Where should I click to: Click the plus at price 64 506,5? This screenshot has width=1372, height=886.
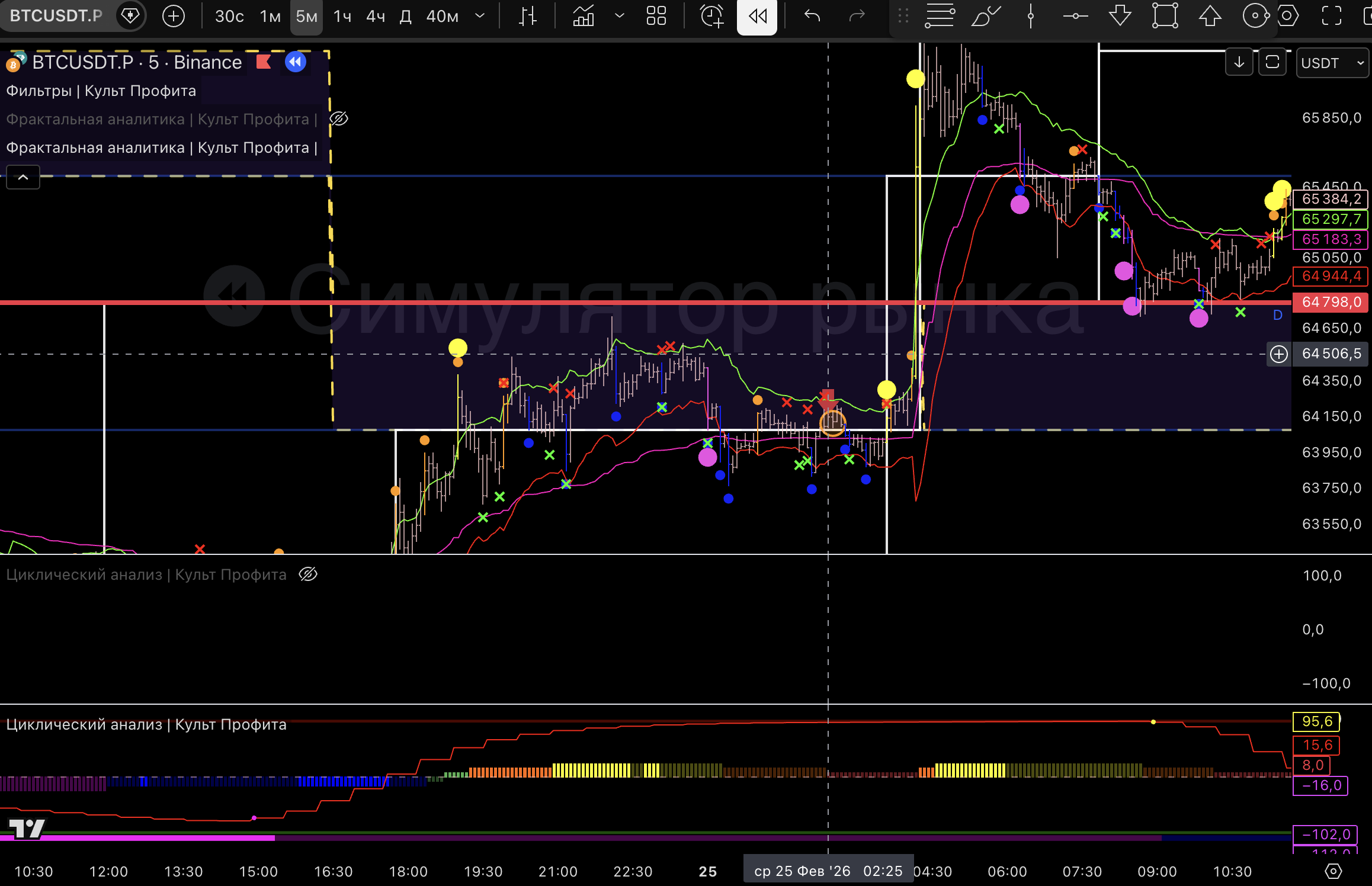1279,354
